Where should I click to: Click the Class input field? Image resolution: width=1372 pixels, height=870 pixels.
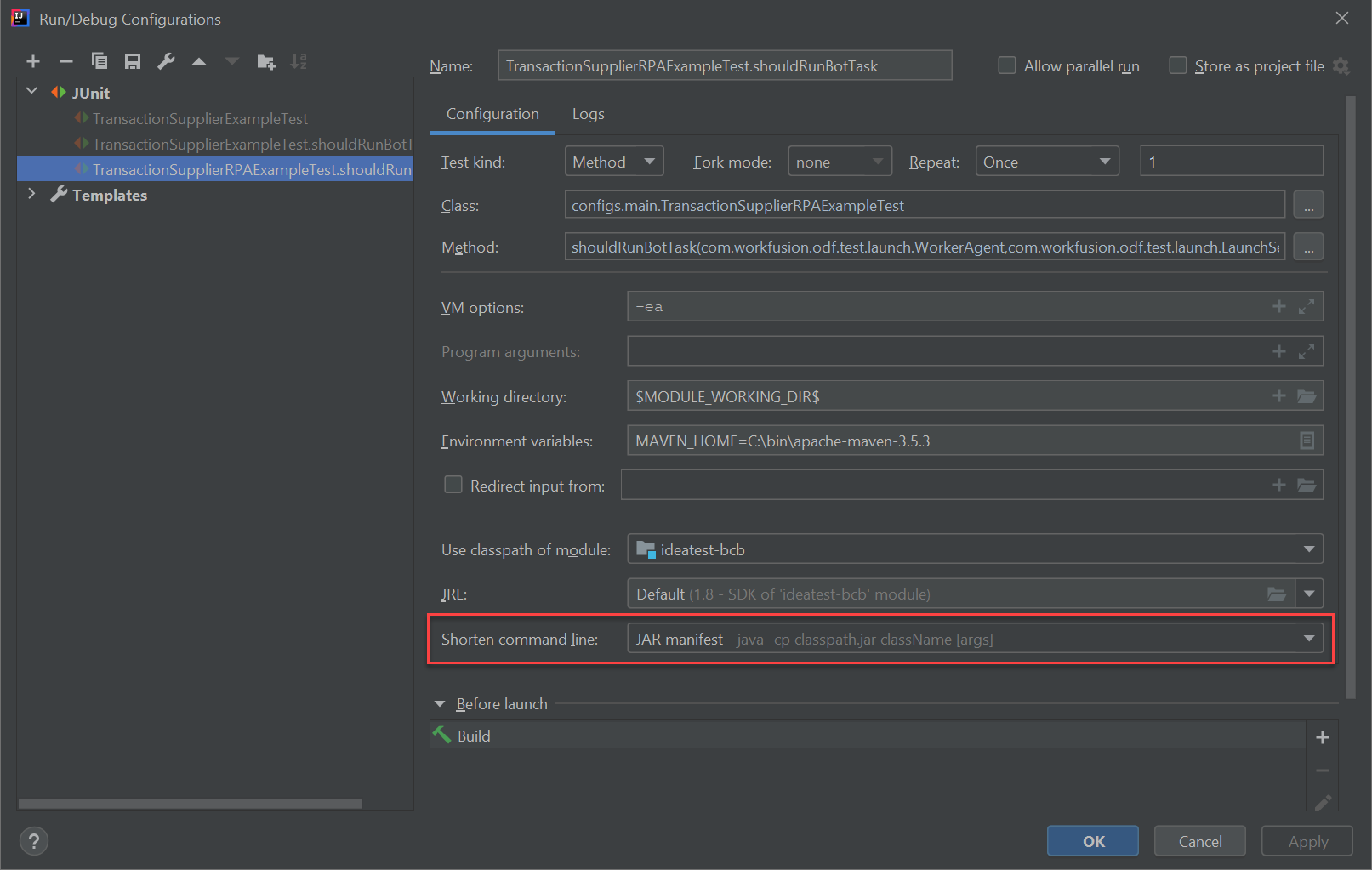click(925, 205)
